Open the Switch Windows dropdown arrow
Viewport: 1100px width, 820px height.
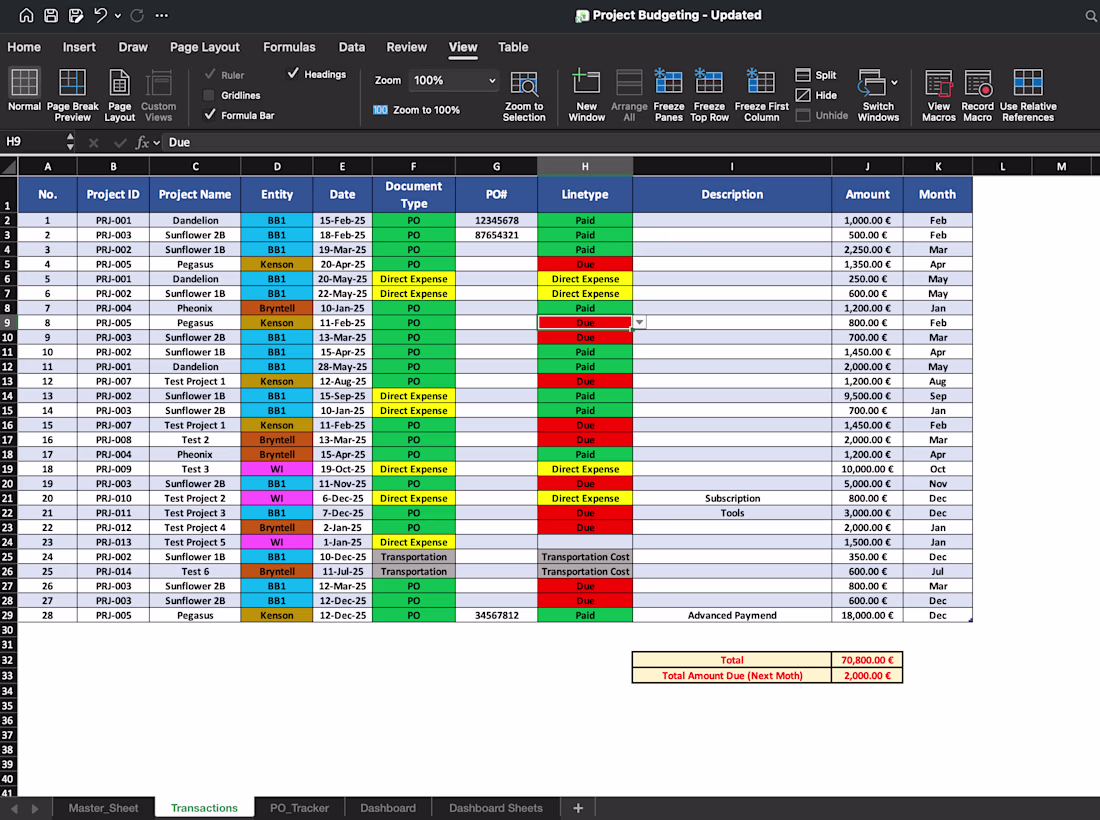894,82
